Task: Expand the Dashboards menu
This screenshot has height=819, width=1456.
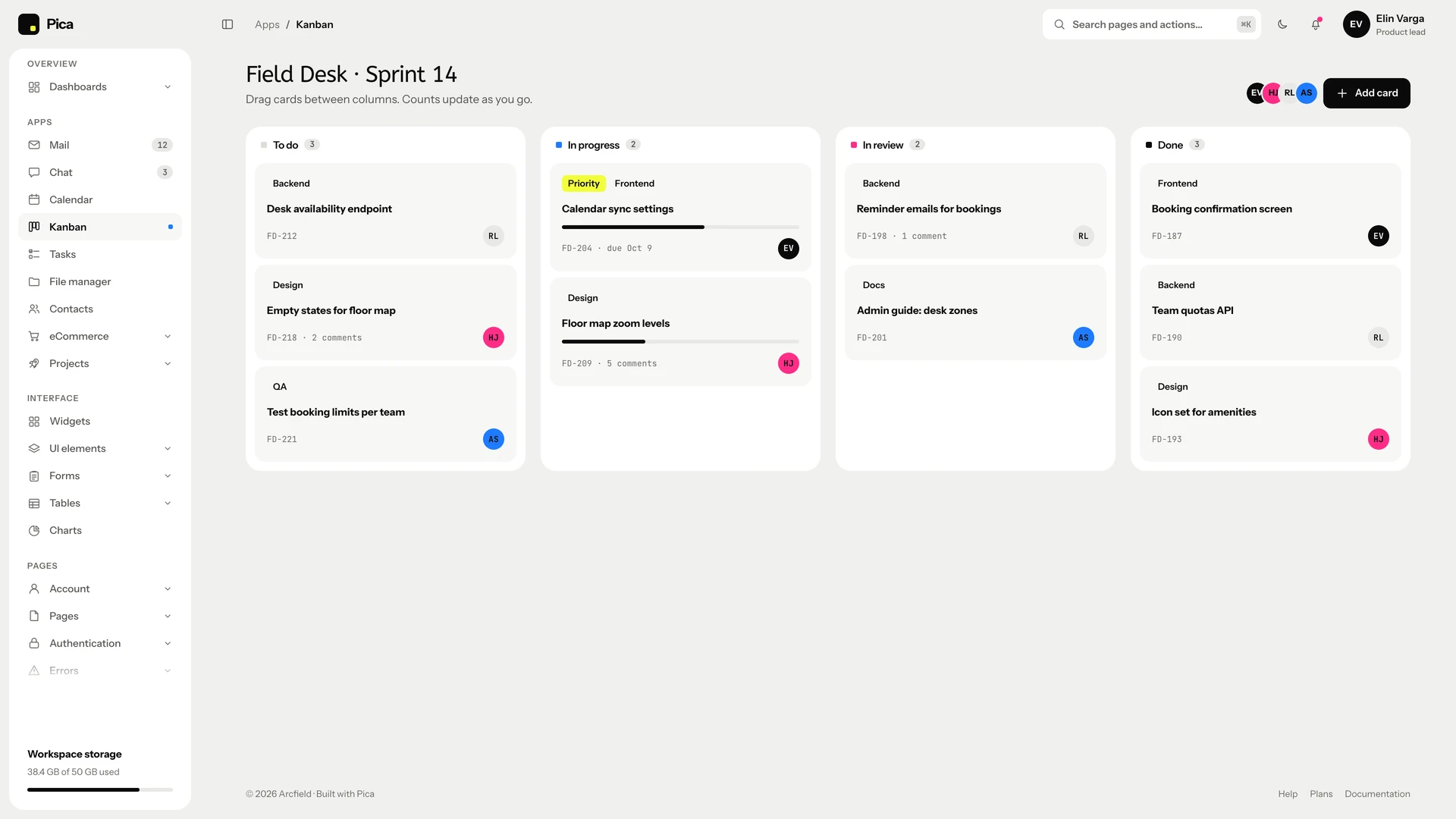Action: point(100,86)
